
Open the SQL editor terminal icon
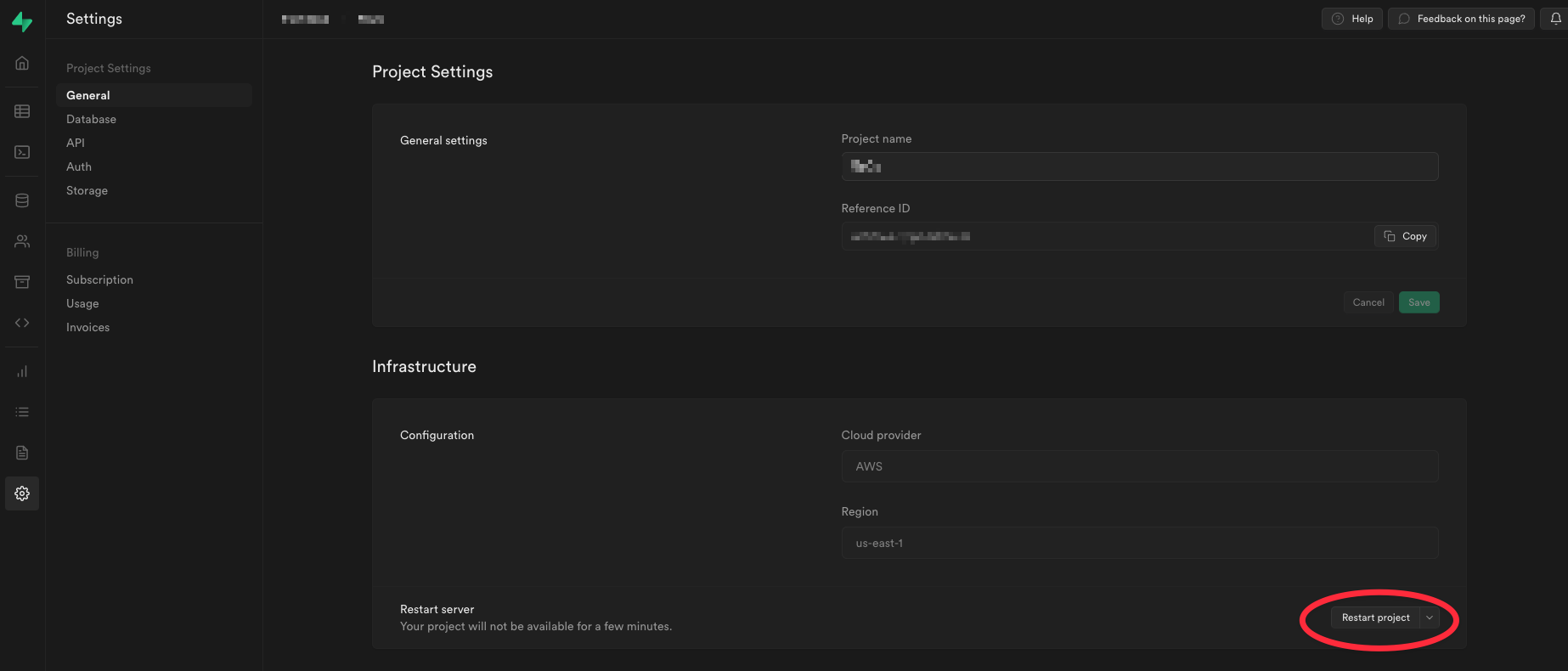coord(22,152)
